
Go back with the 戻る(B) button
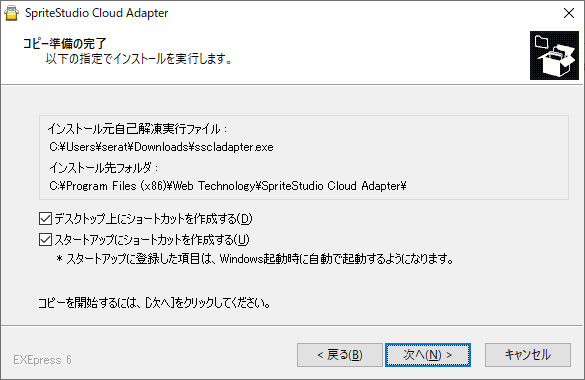340,355
